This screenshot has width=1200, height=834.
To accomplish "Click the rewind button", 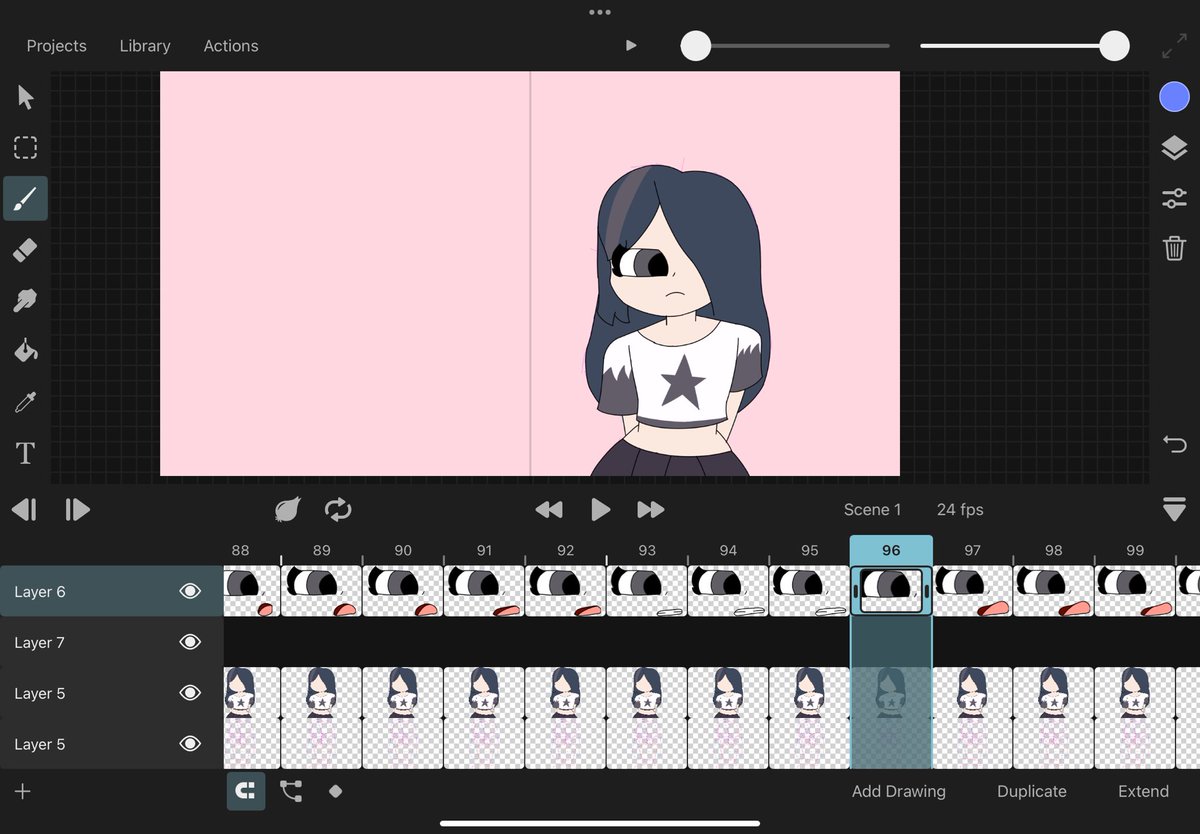I will tap(548, 510).
